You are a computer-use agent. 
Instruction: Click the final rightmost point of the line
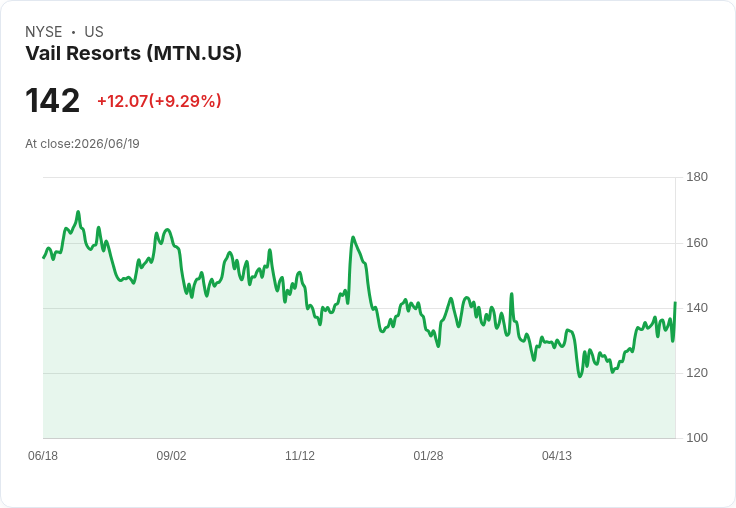pyautogui.click(x=675, y=303)
